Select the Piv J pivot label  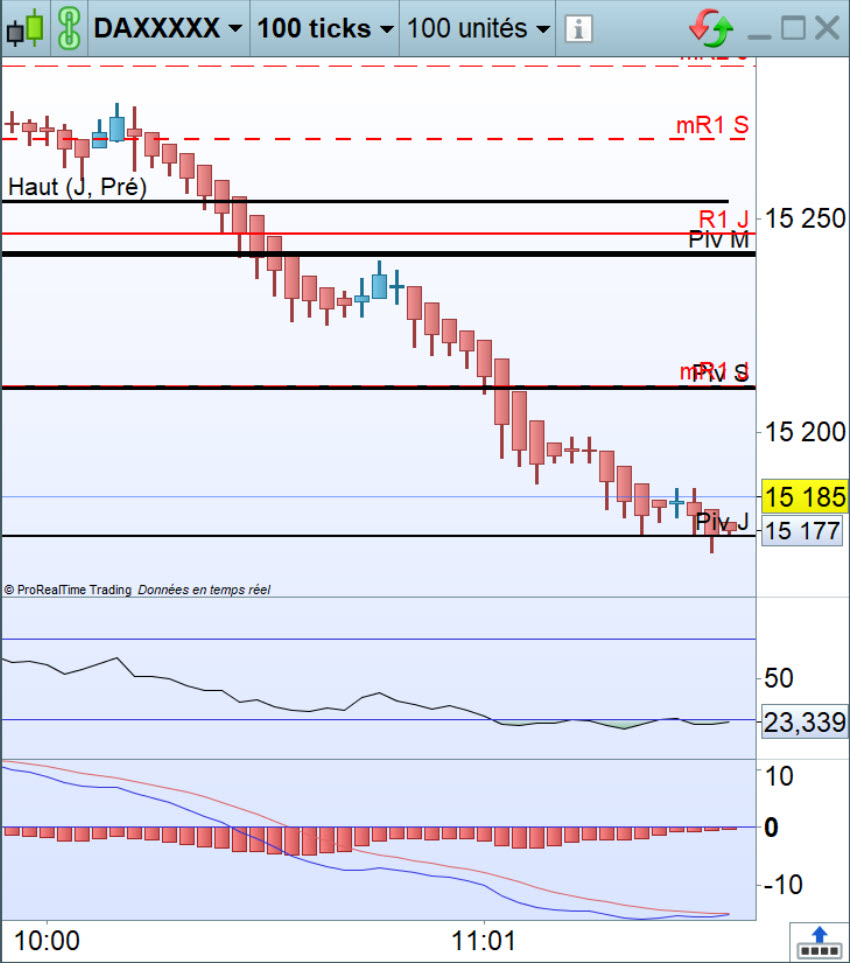(x=722, y=521)
